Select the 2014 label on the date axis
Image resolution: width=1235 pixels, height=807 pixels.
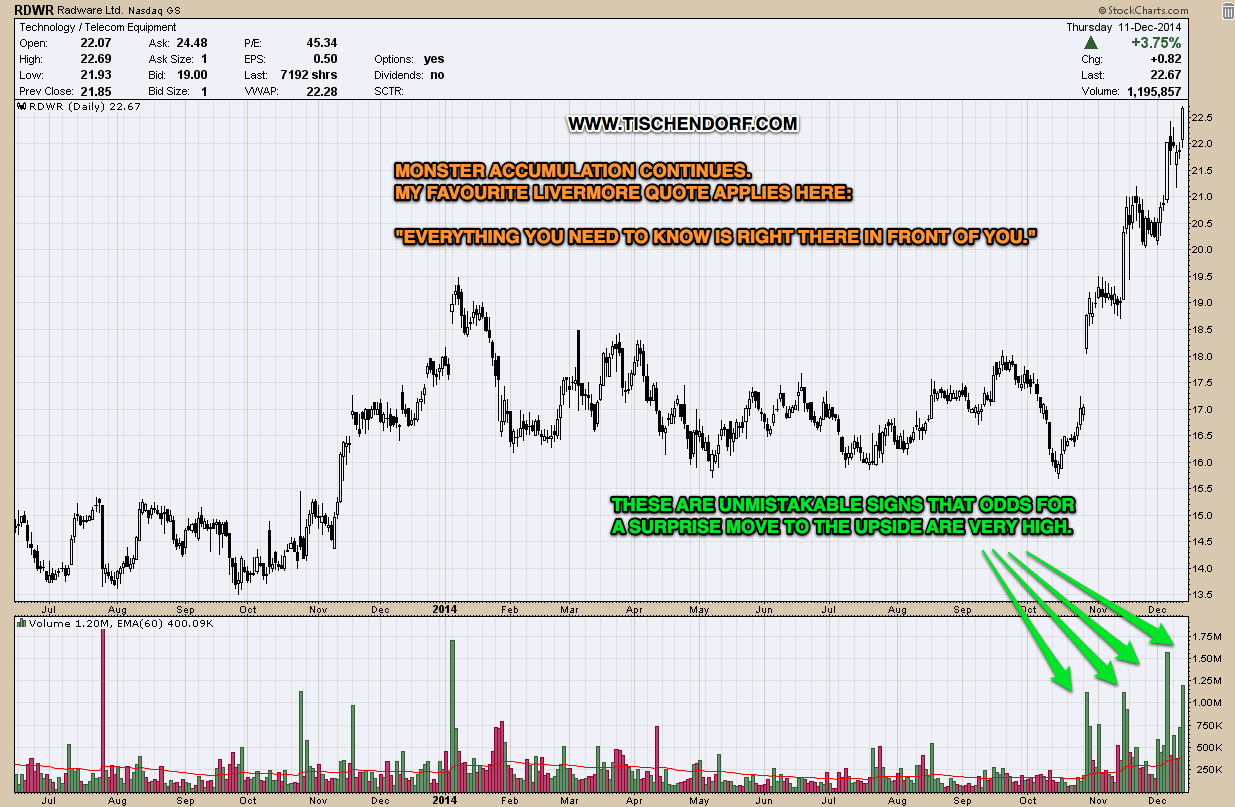point(443,607)
